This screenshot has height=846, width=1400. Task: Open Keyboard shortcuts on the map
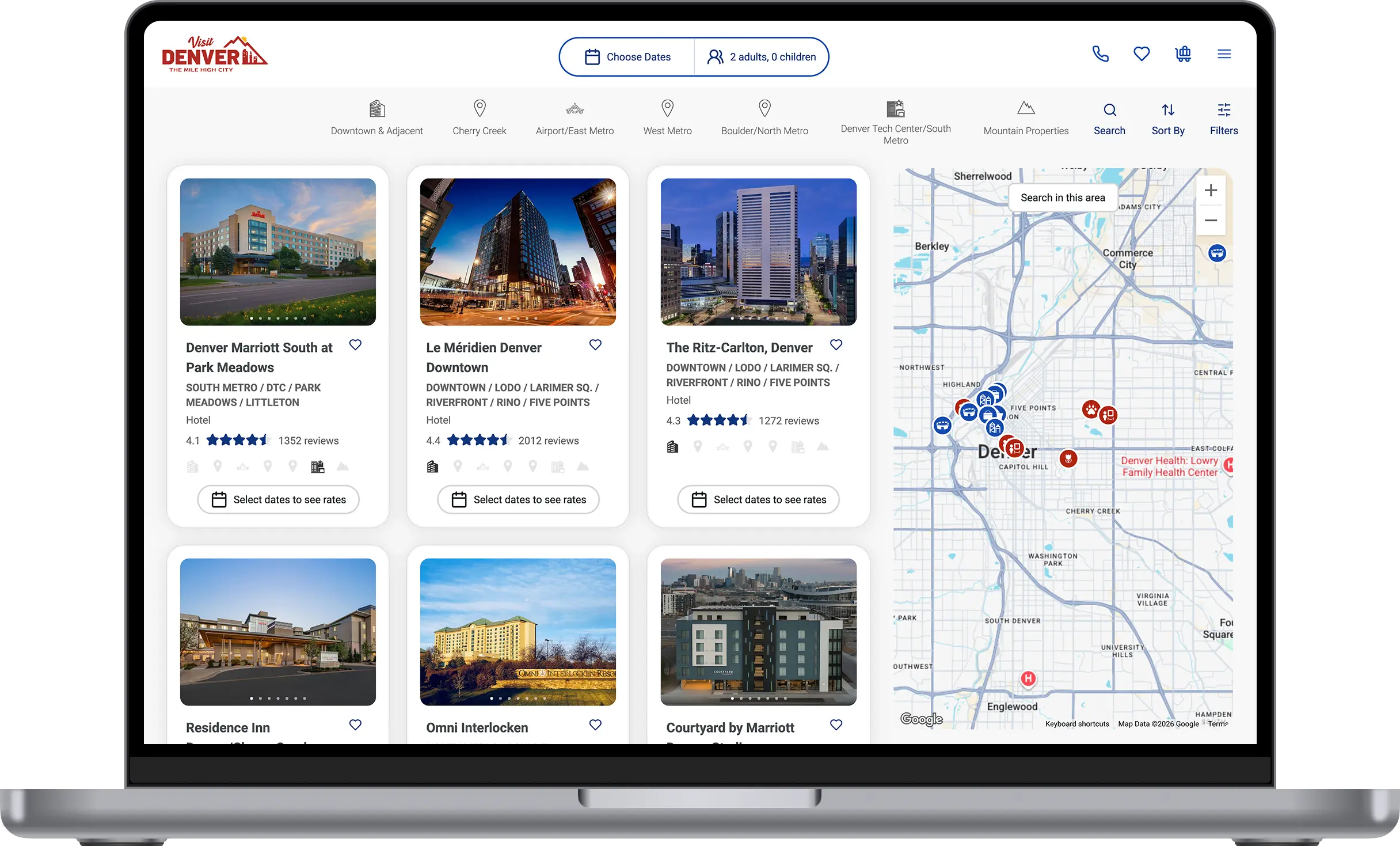[1077, 724]
